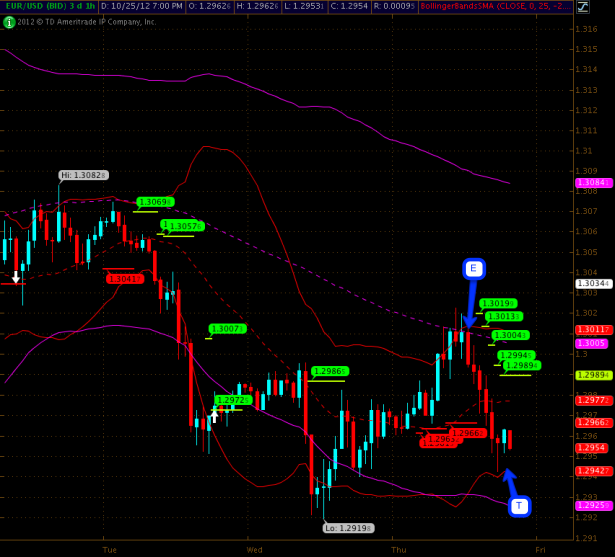Click the Wed label on time axis
This screenshot has height=557, width=615.
pyautogui.click(x=254, y=549)
